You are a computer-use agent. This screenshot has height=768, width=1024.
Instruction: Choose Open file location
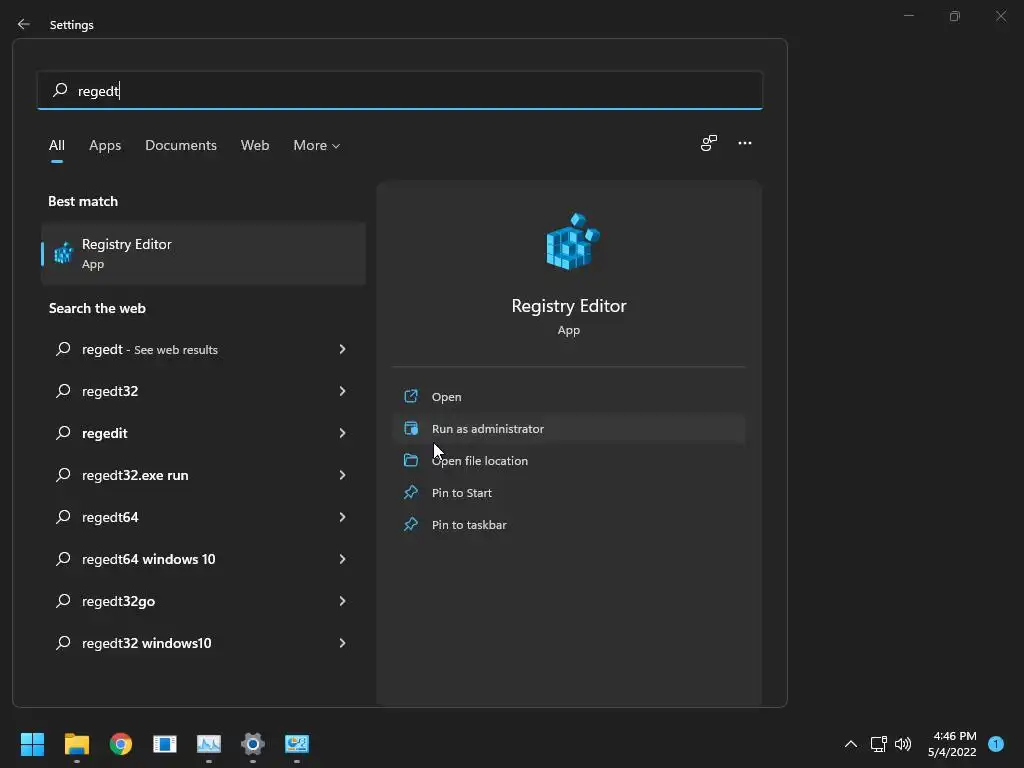569,460
